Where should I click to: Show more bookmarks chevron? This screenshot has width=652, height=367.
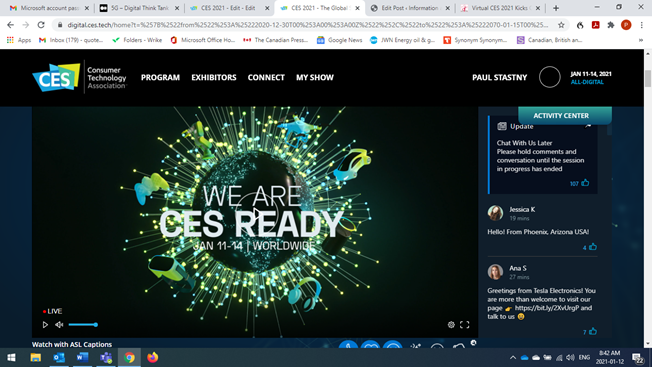coord(641,40)
